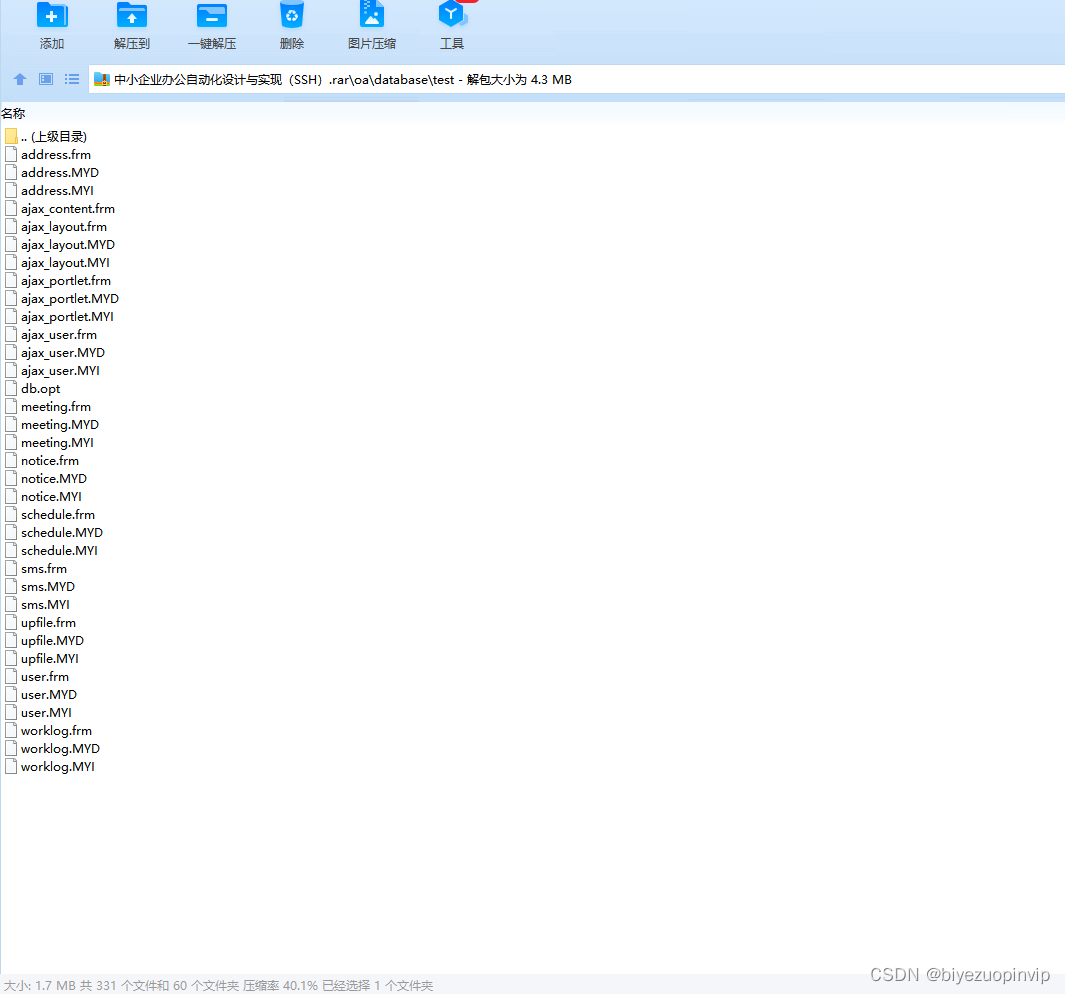Viewport: 1065px width, 994px height.
Task: Select file schedule.frm
Action: [x=58, y=514]
